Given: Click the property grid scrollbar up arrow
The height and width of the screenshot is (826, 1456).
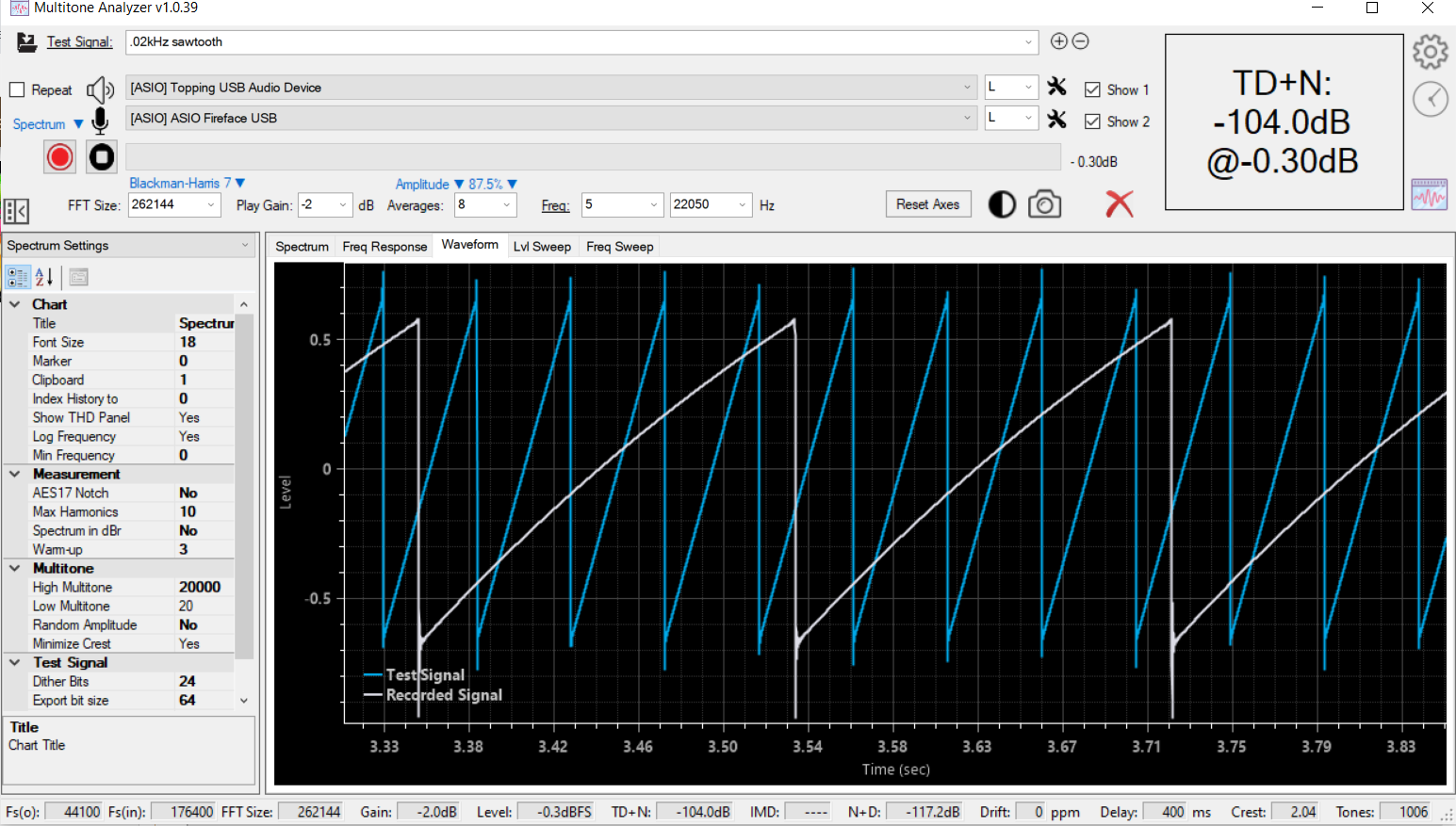Looking at the screenshot, I should click(244, 304).
